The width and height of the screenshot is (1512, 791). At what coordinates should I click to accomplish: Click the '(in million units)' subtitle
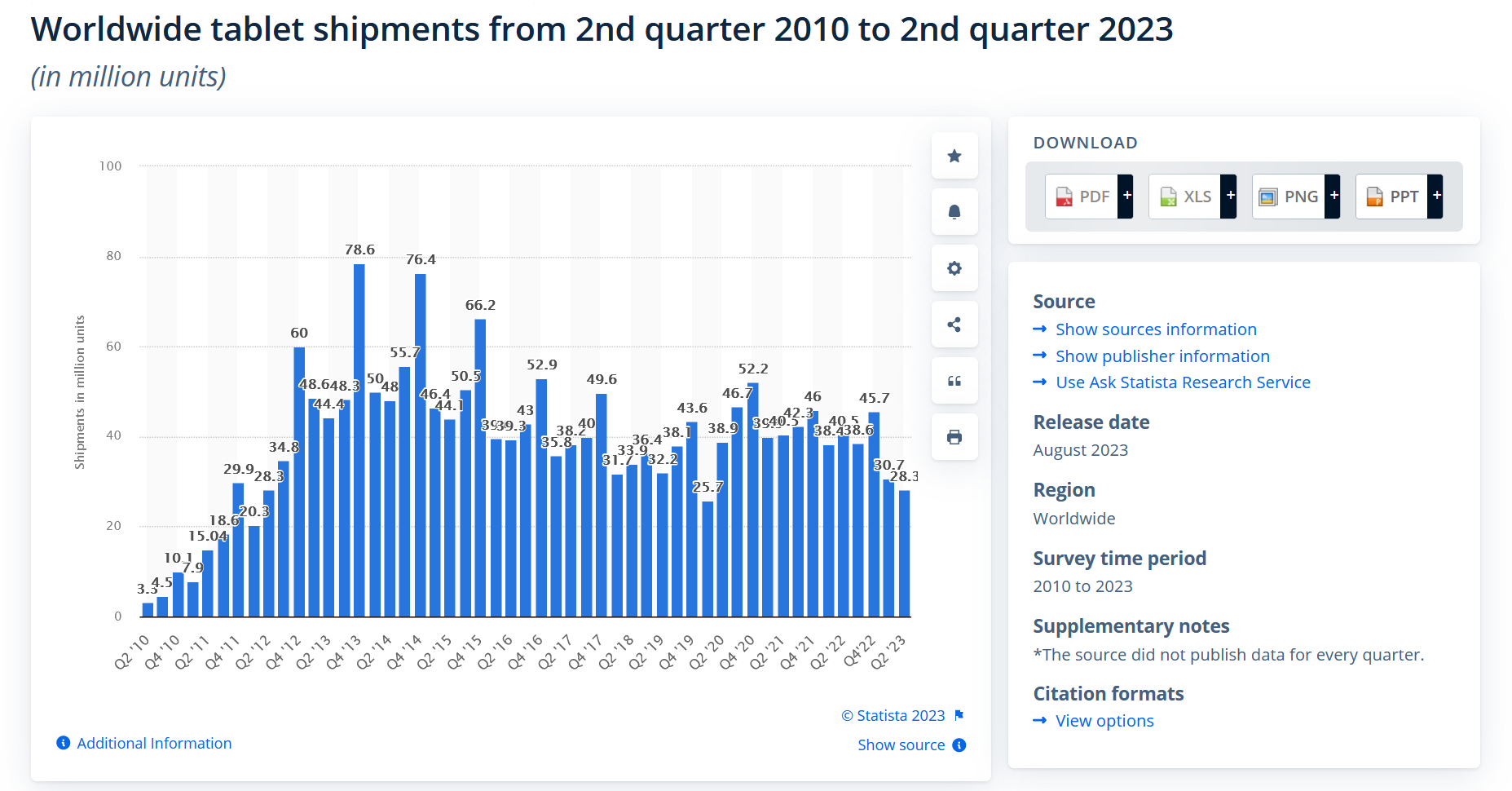pos(129,77)
